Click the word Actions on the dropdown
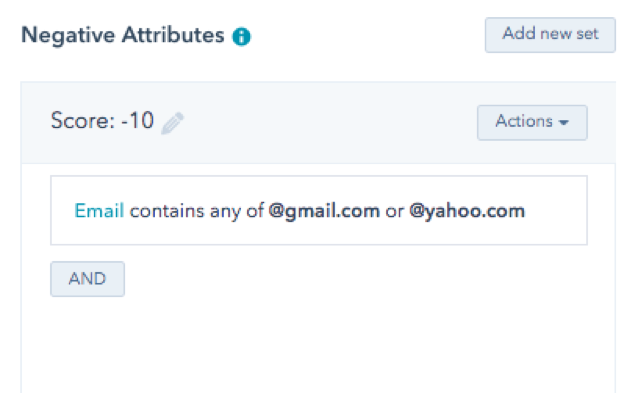The width and height of the screenshot is (637, 393). coord(524,121)
